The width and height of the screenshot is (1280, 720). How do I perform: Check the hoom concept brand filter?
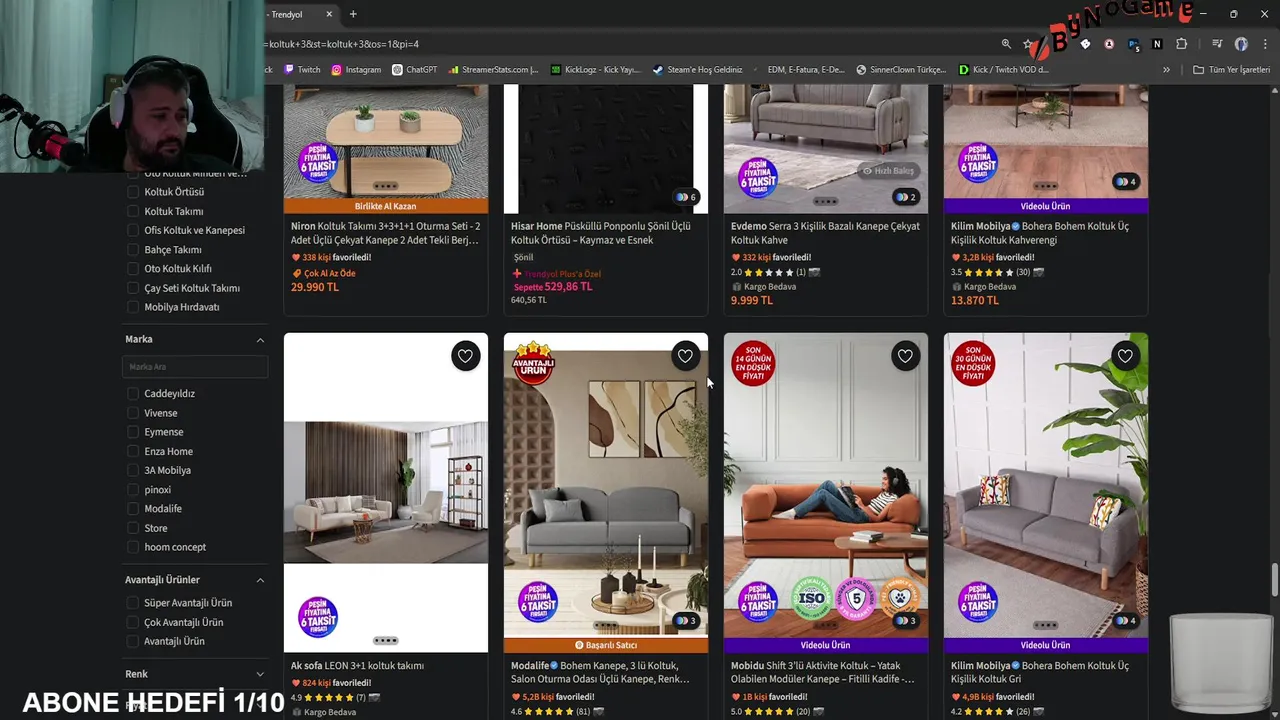(132, 547)
